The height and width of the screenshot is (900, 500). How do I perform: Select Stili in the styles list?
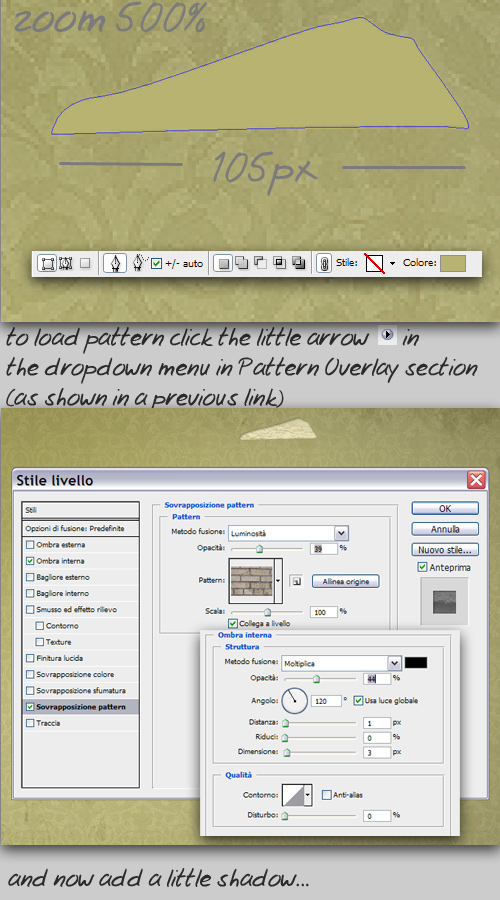pyautogui.click(x=80, y=510)
